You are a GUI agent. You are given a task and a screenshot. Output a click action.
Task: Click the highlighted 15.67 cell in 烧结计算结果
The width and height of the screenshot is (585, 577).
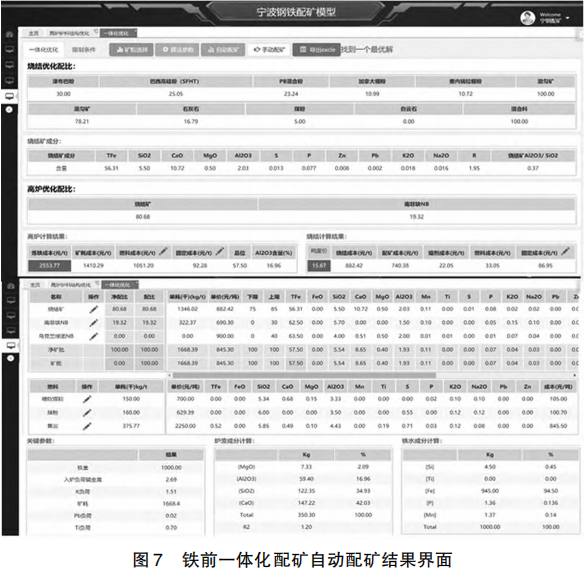(319, 266)
